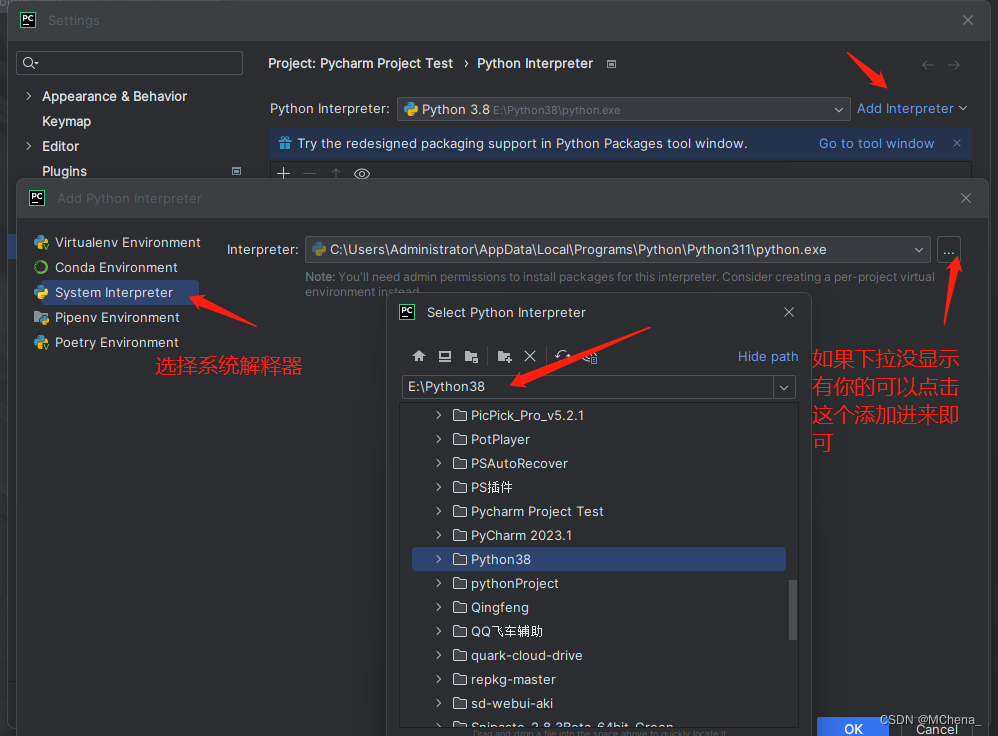Click the gift icon in packaging banner
The width and height of the screenshot is (998, 736).
click(285, 143)
